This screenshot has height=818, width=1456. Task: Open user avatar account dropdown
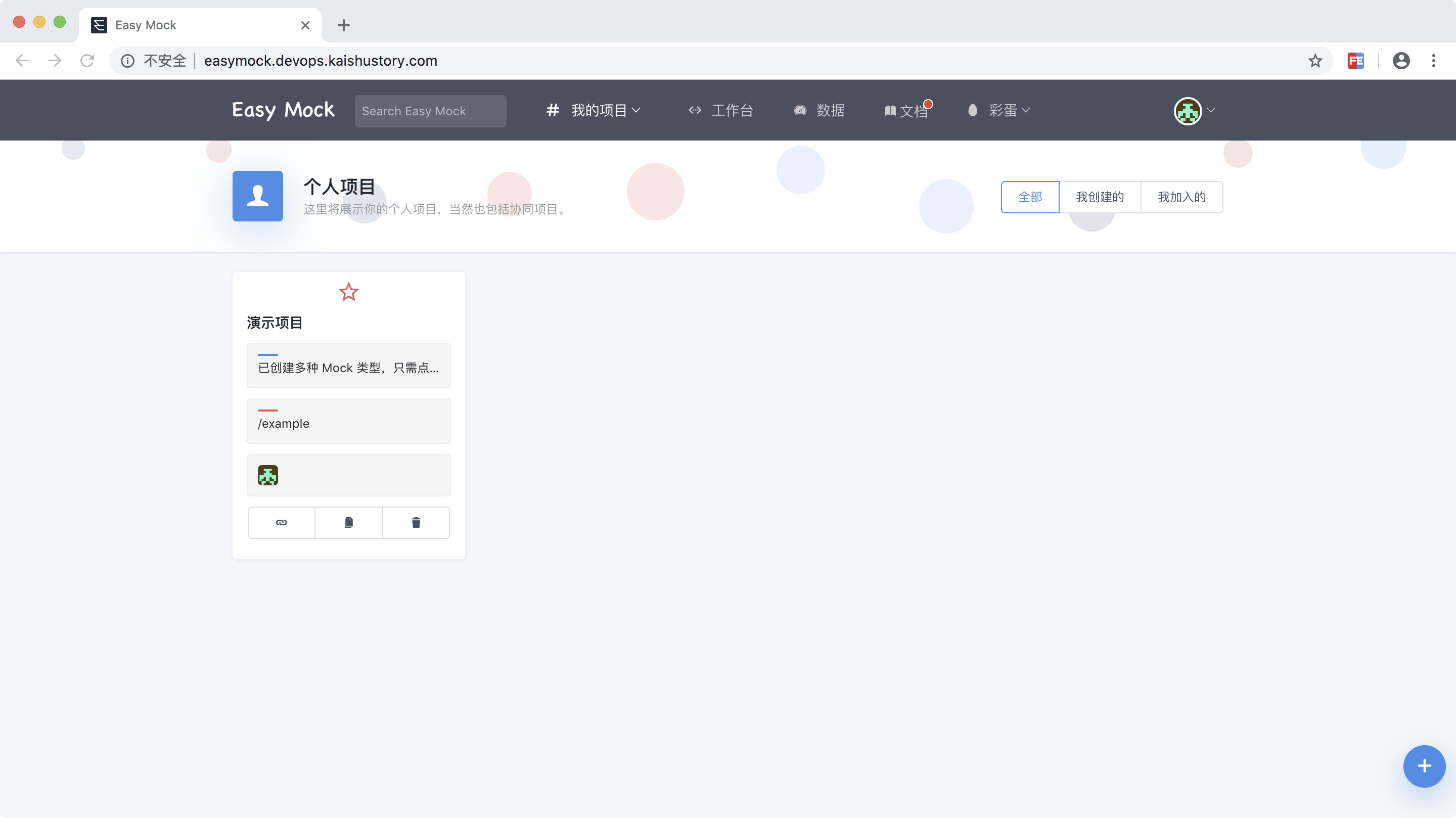(1194, 111)
